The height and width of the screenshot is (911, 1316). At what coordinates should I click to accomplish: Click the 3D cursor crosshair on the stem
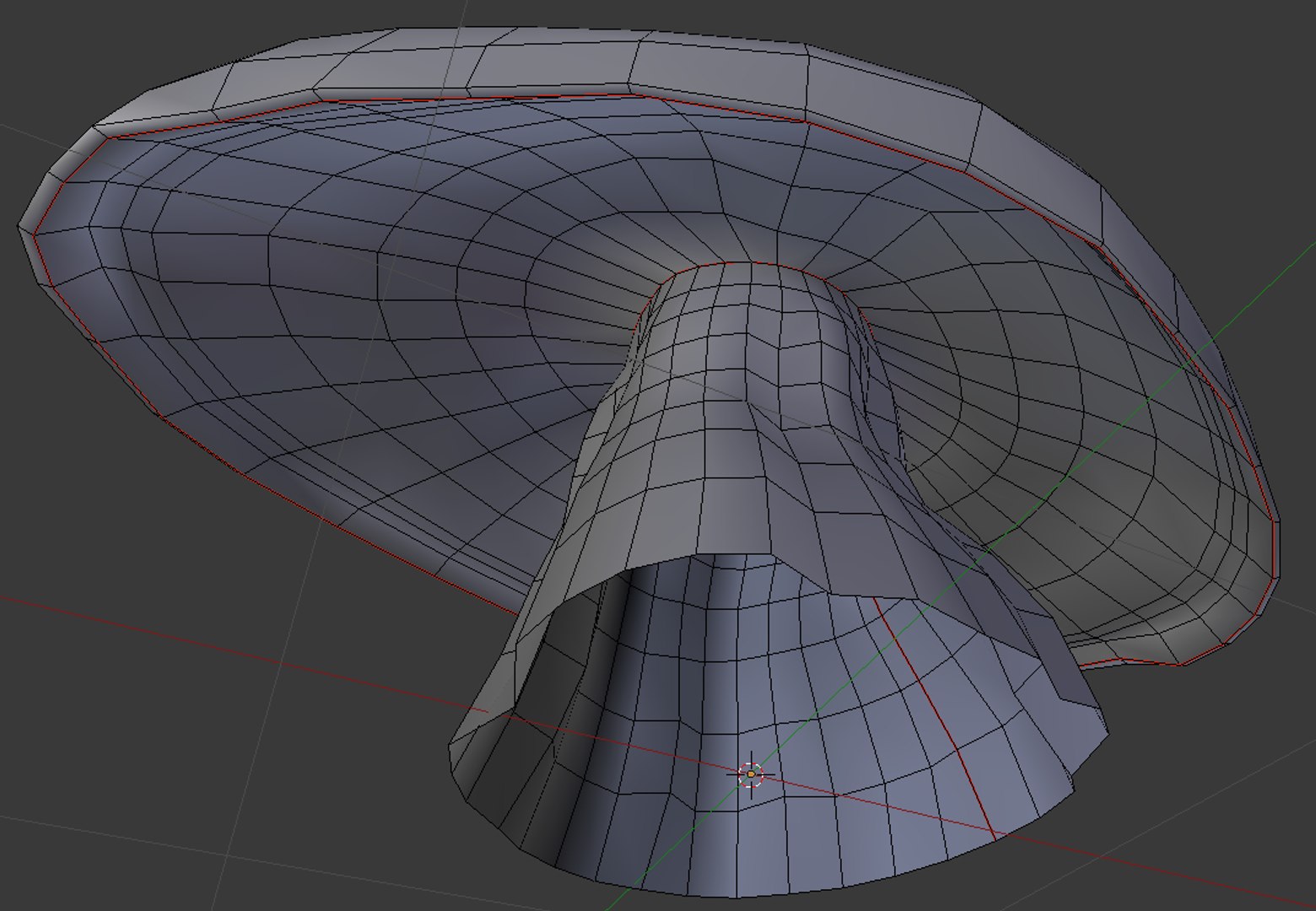751,774
